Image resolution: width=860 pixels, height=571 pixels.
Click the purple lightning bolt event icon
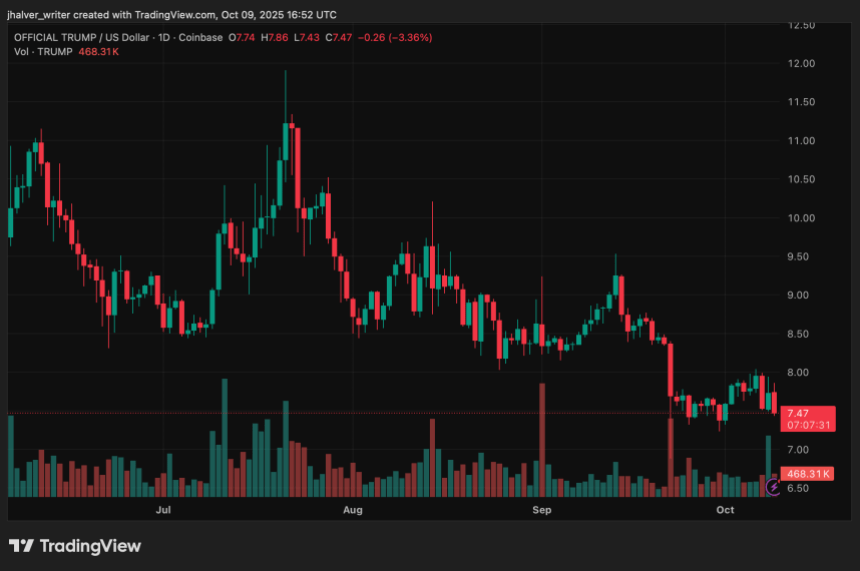point(773,488)
